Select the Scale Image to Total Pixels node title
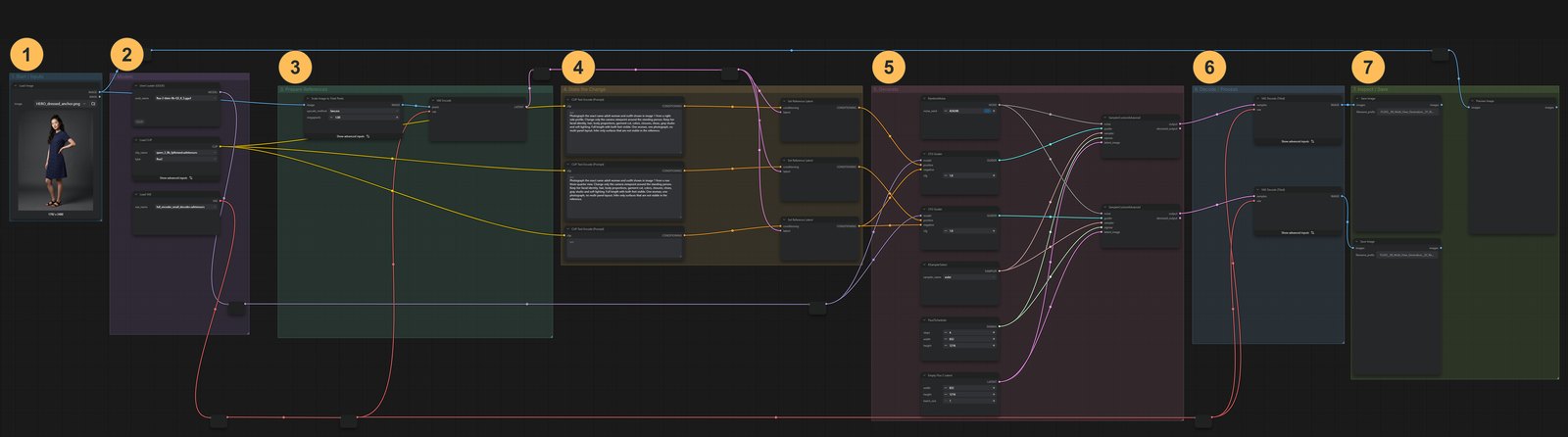Viewport: 1568px width, 437px height. point(327,98)
